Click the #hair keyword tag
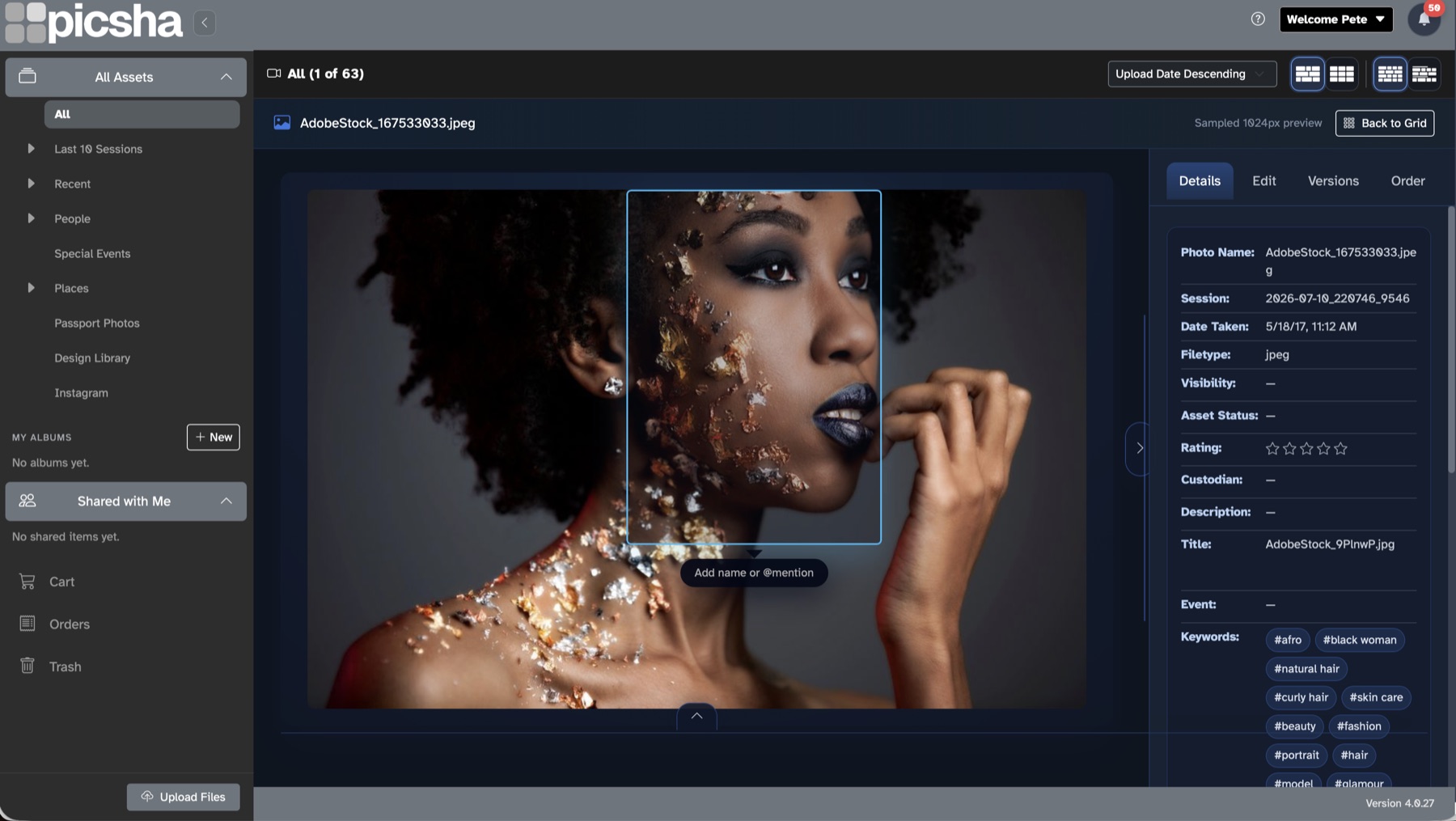 1354,755
